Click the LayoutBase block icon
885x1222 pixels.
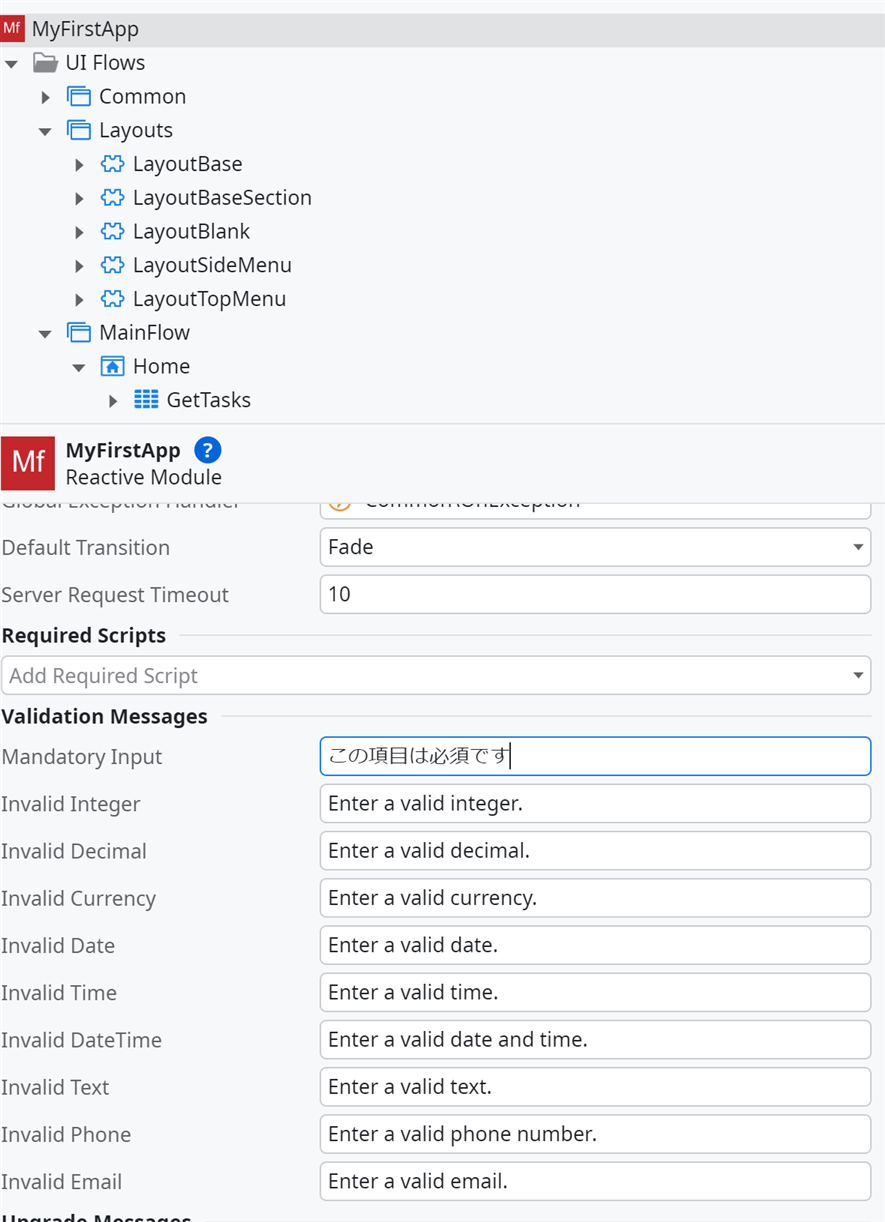[x=113, y=164]
